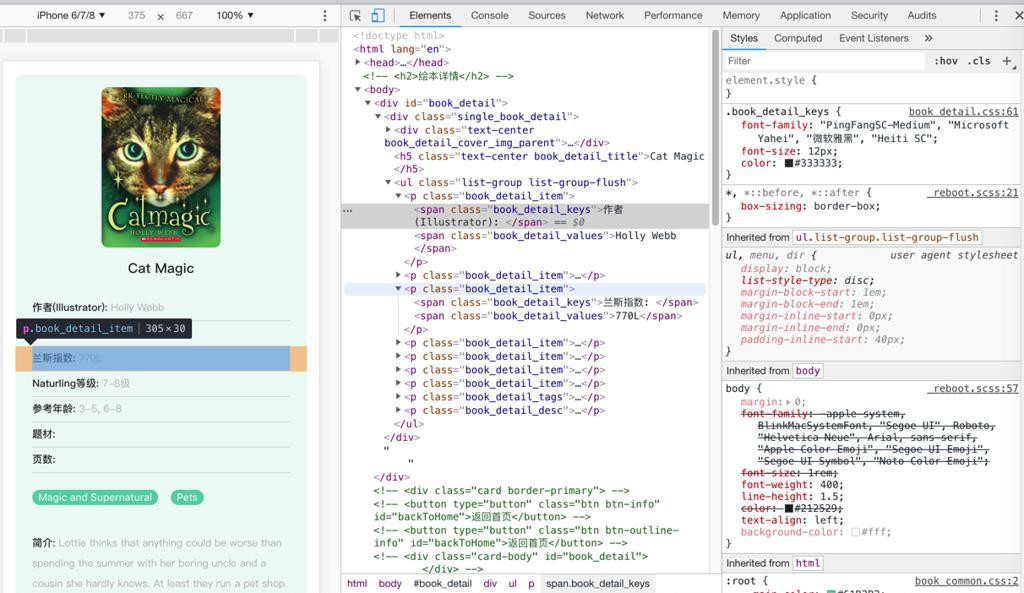Open the 100% zoom dropdown
This screenshot has height=593, width=1024.
coord(235,16)
